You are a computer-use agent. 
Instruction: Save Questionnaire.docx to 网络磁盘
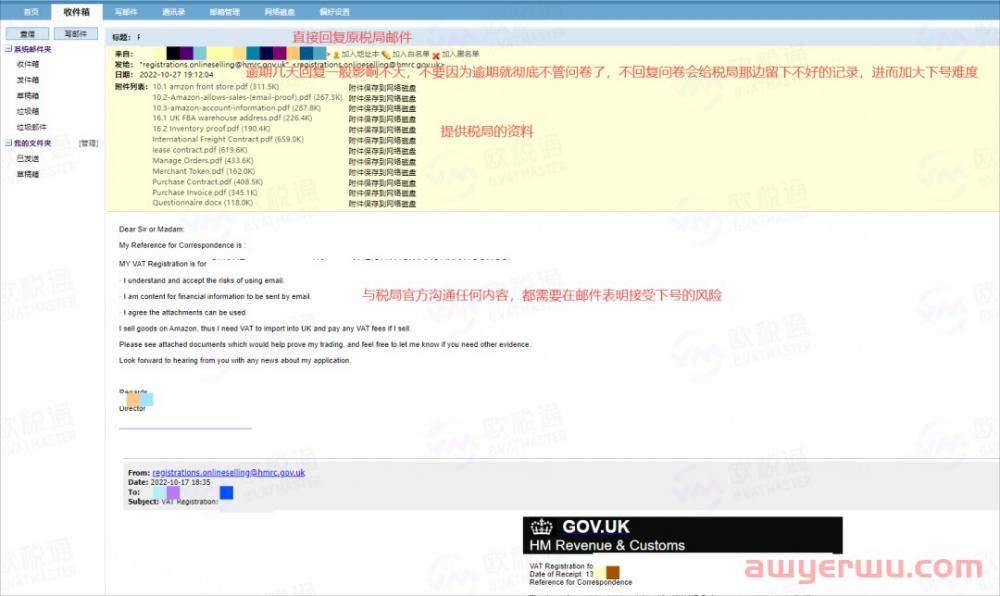click(382, 204)
